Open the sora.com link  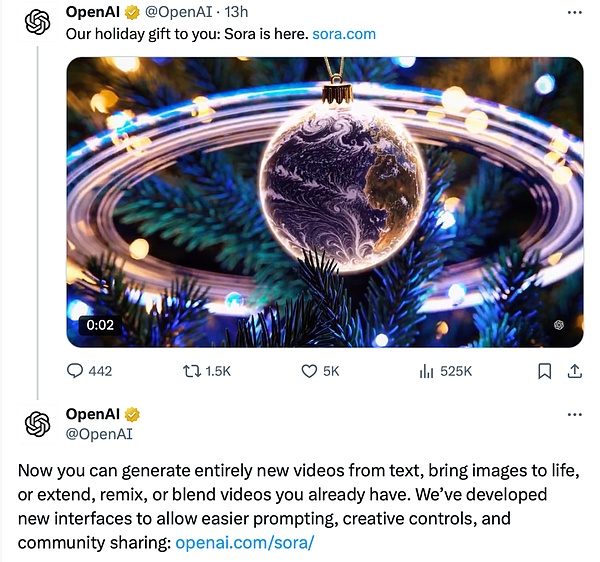click(344, 34)
